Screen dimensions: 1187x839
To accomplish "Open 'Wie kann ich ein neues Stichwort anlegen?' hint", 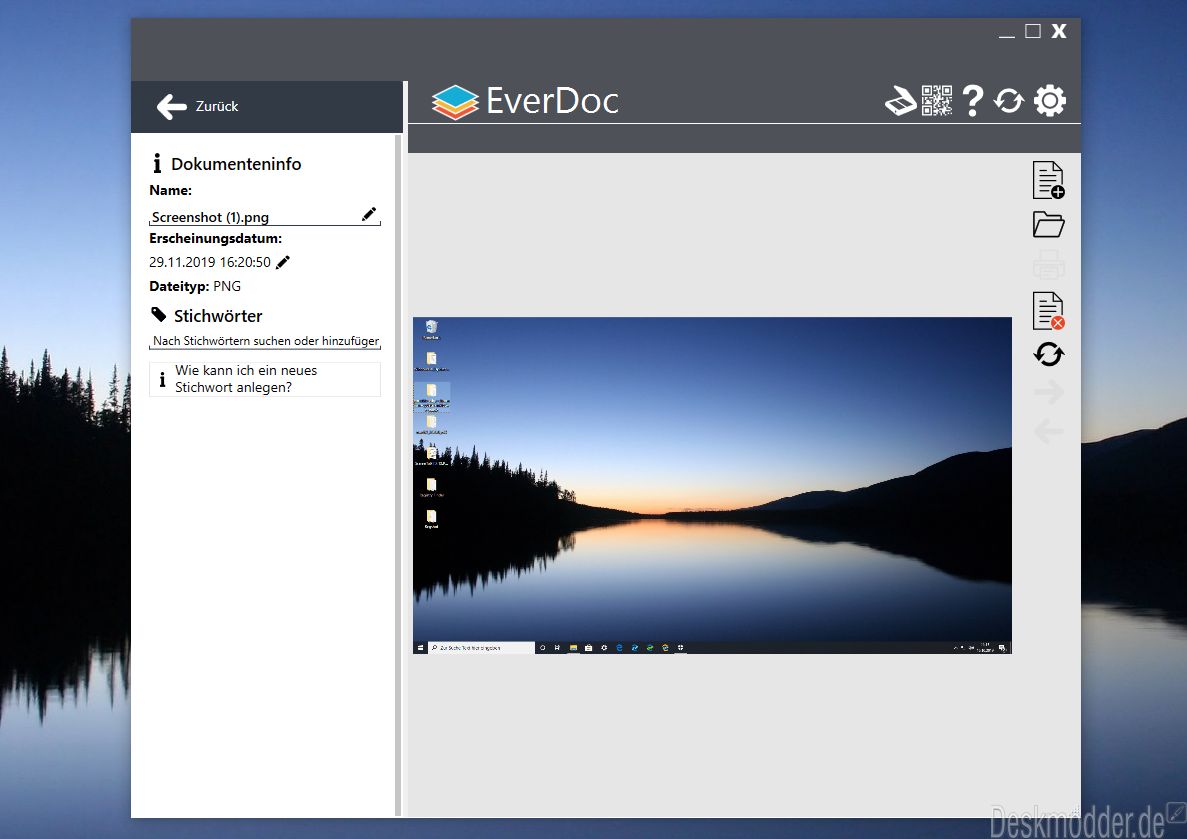I will coord(264,379).
